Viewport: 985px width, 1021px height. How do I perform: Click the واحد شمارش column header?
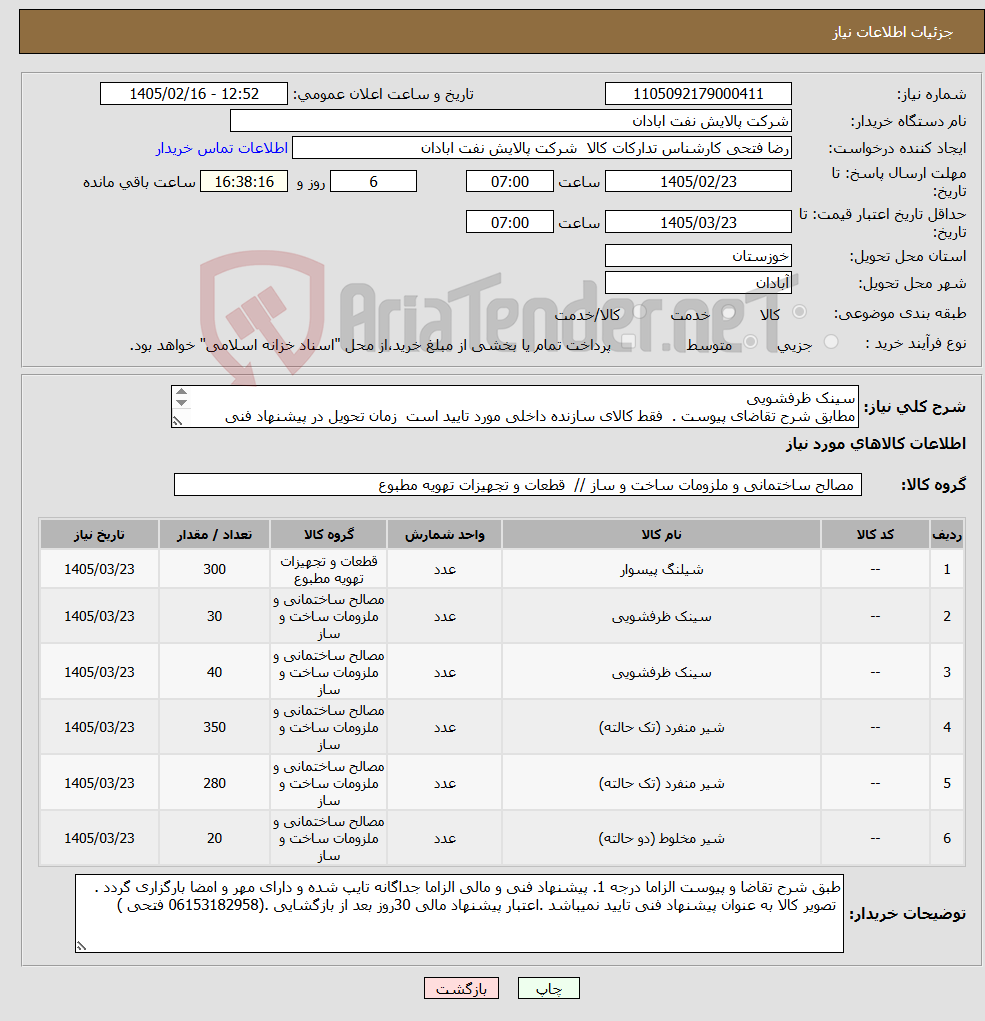pos(445,535)
